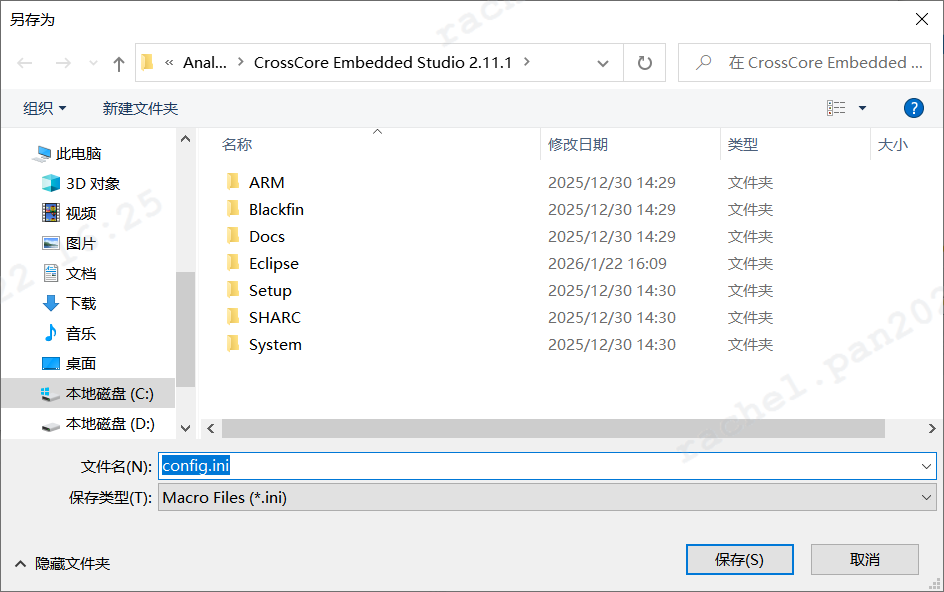This screenshot has width=944, height=592.
Task: Select the System folder
Action: tap(275, 344)
